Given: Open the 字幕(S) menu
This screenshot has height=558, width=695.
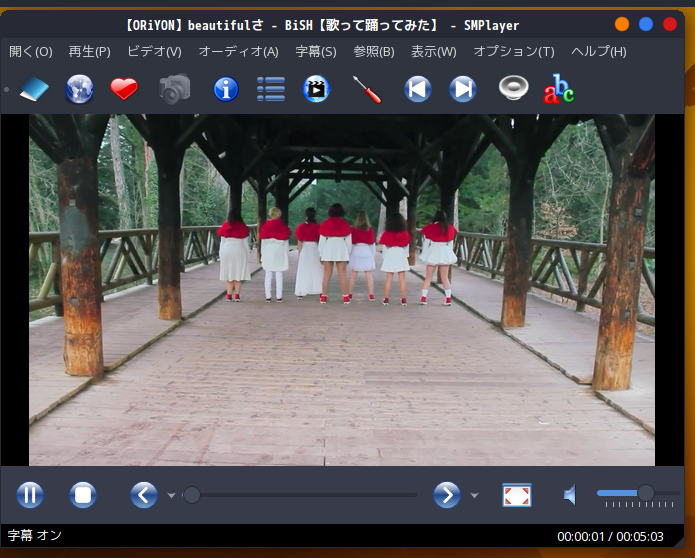Looking at the screenshot, I should 316,52.
